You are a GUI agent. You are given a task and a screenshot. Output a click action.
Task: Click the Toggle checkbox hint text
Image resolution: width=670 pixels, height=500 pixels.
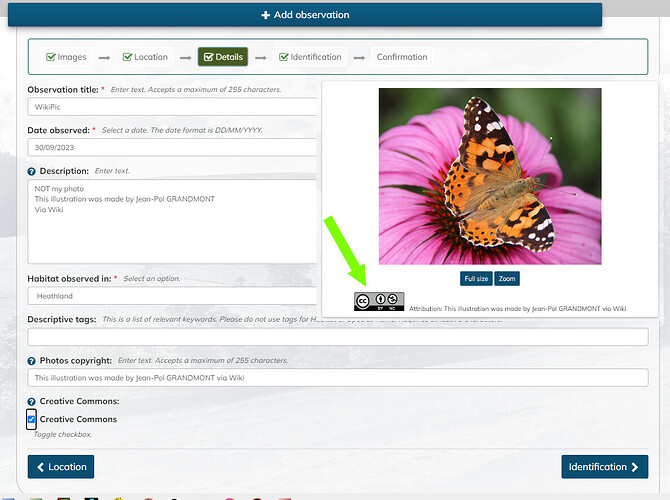pos(63,434)
